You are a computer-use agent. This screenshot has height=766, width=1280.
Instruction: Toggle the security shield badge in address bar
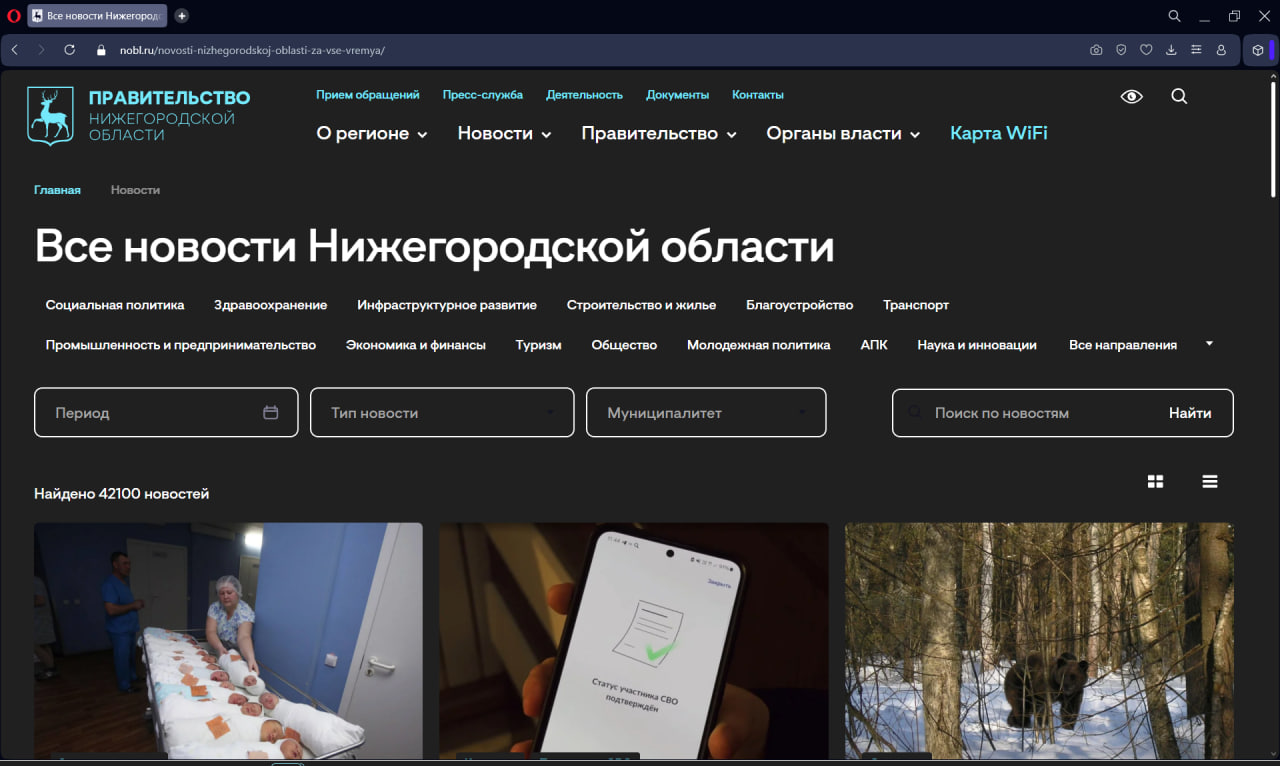pos(1121,49)
